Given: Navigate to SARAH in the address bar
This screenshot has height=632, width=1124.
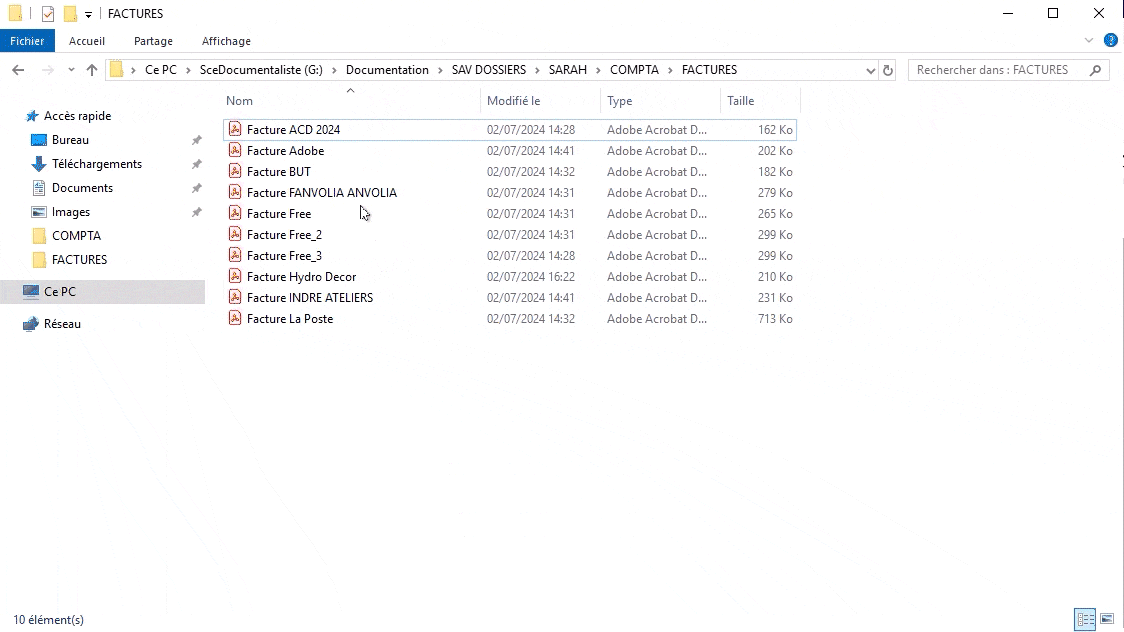Looking at the screenshot, I should click(x=568, y=70).
